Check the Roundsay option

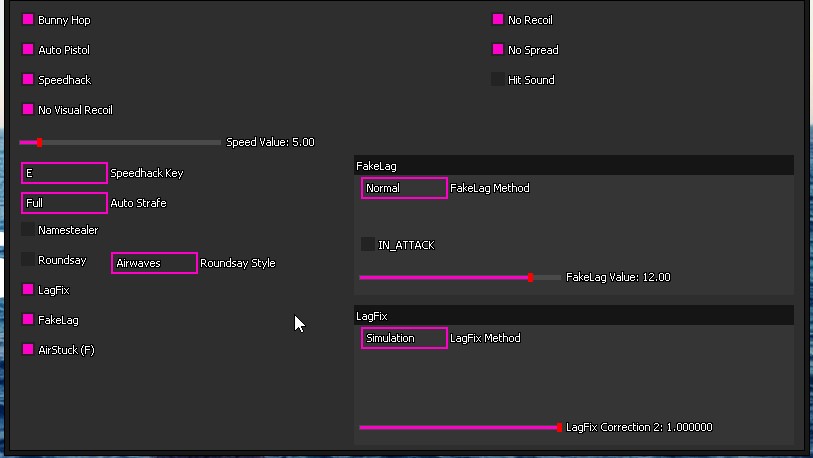pyautogui.click(x=28, y=260)
